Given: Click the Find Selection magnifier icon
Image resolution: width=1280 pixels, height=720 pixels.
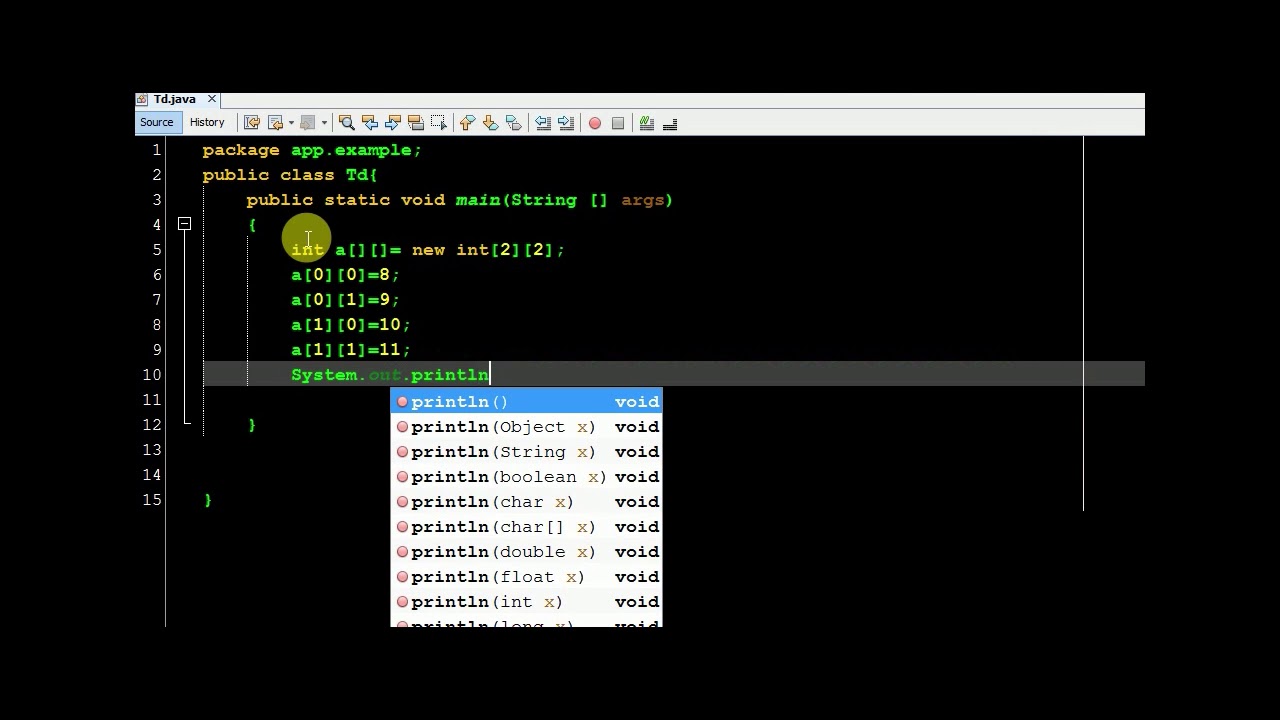Looking at the screenshot, I should point(347,123).
